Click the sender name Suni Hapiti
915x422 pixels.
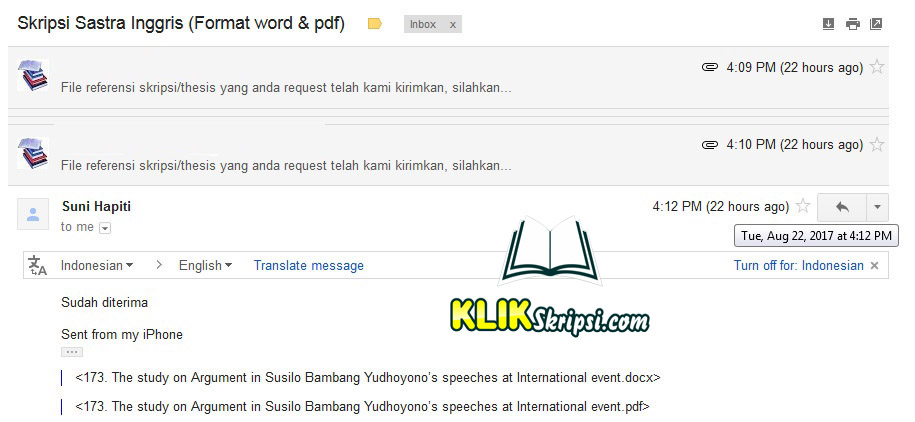(x=96, y=207)
